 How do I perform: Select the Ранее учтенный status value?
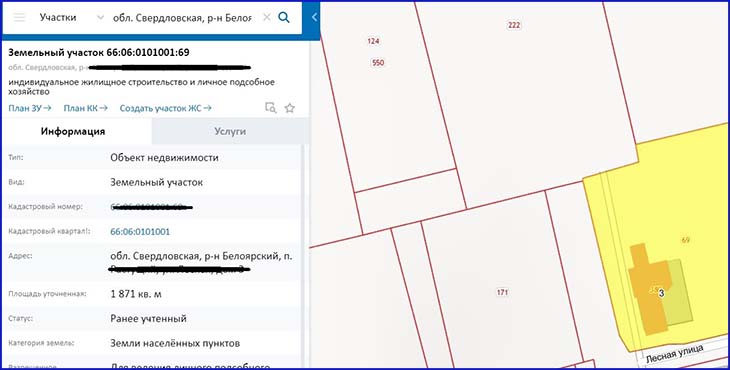(x=149, y=319)
